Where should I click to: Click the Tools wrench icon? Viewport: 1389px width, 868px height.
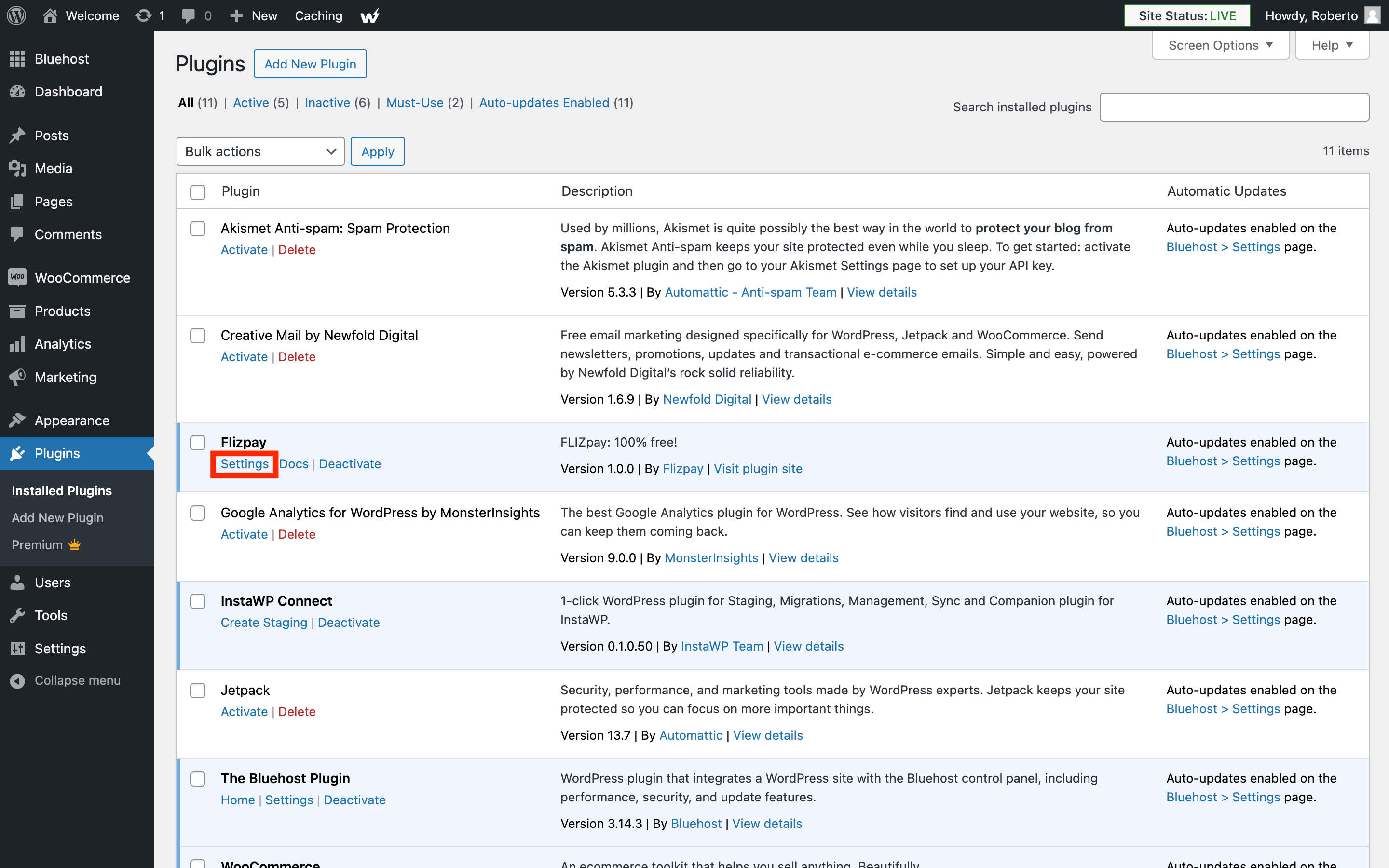click(x=17, y=615)
